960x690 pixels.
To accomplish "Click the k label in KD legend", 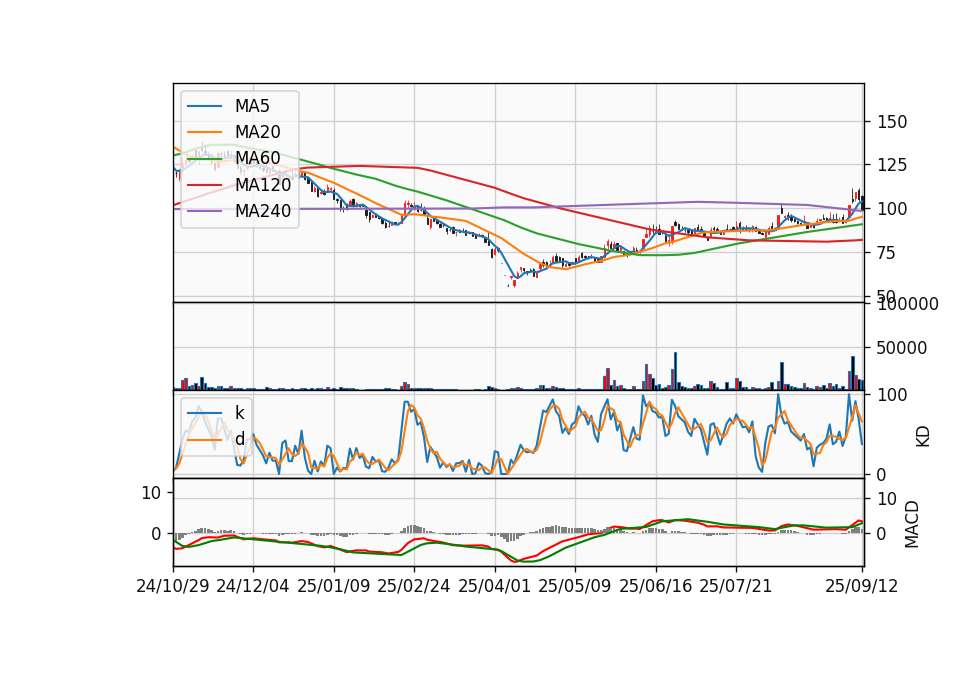I will click(239, 413).
